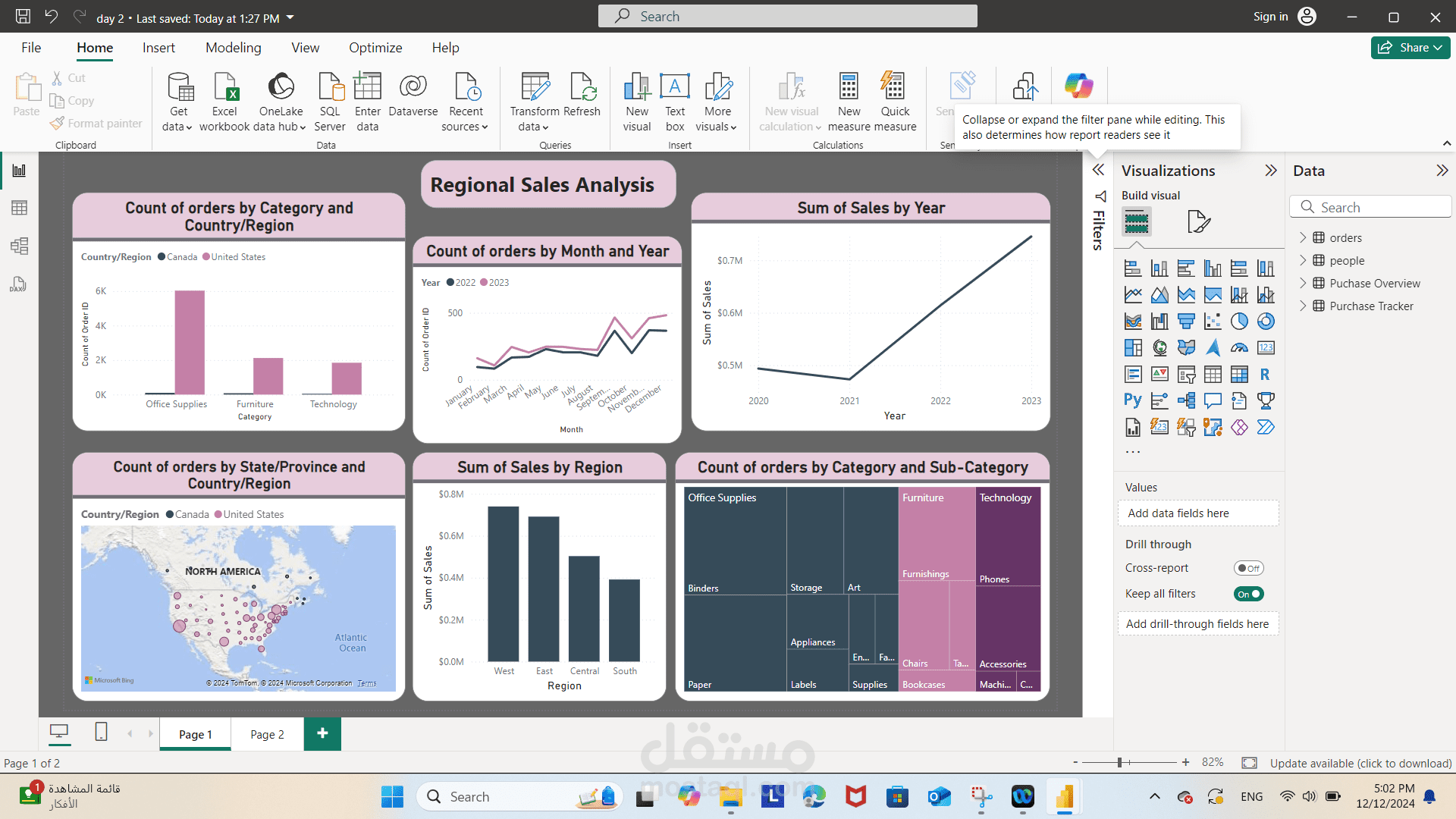Collapse the ribbon with the chevron
Viewport: 1456px width, 819px height.
(x=1446, y=143)
